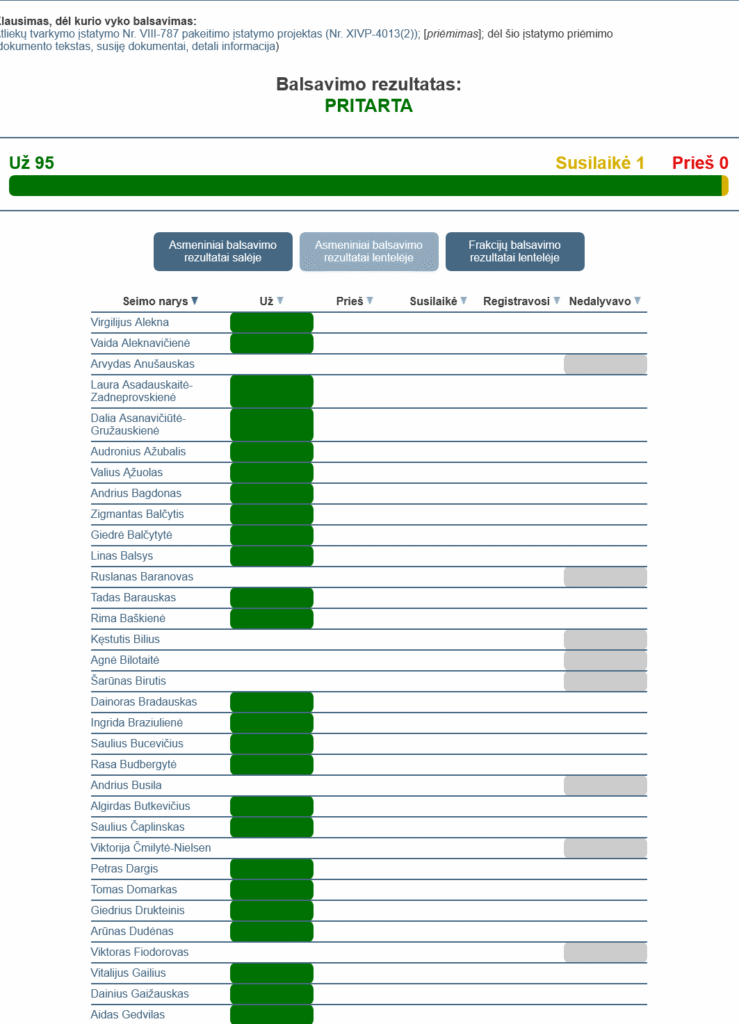739x1024 pixels.
Task: Click the Registravosi column header
Action: coord(516,301)
